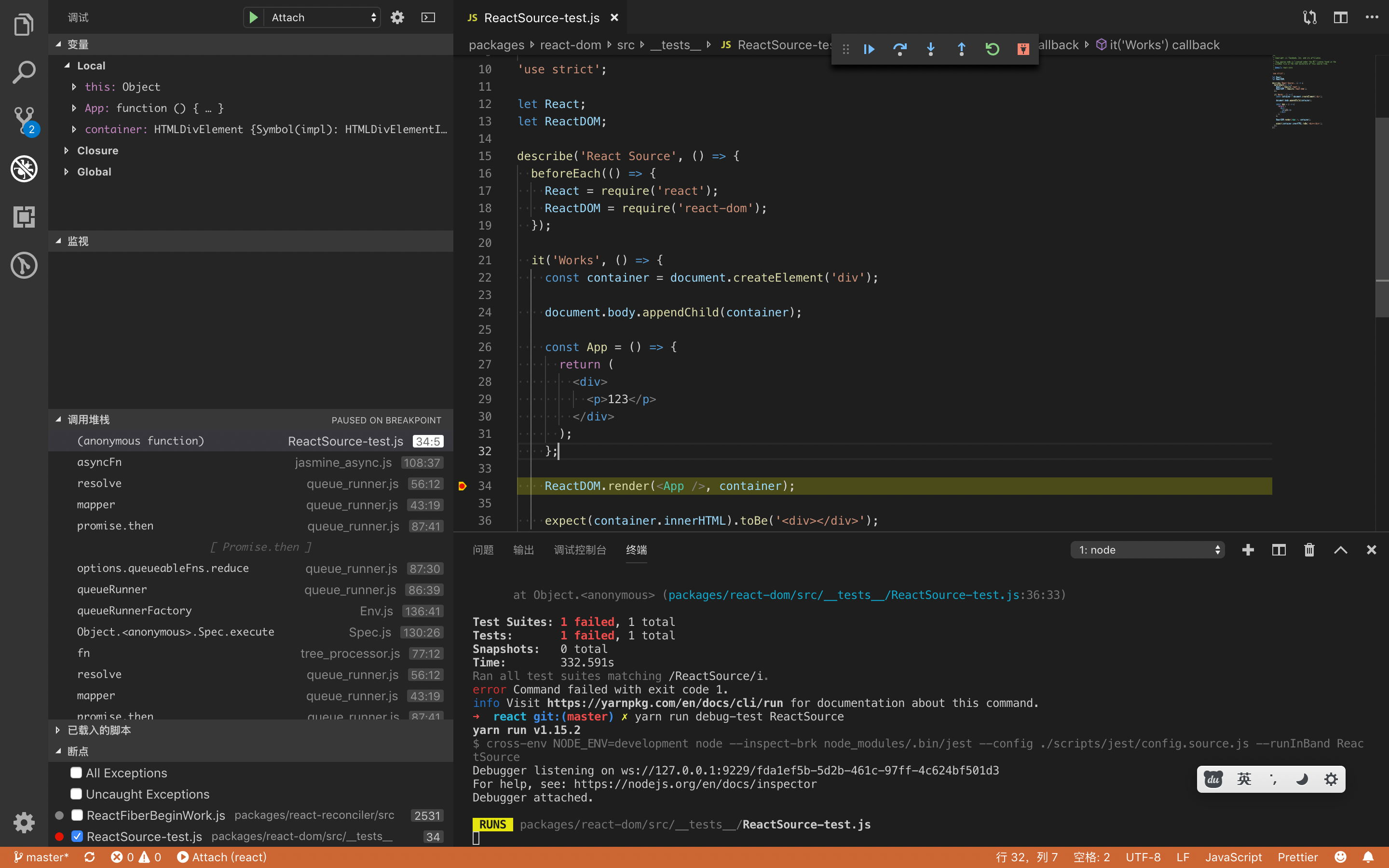Enable the ReactFiberBeginWork.js breakpoint checkbox
The height and width of the screenshot is (868, 1389).
click(x=77, y=815)
